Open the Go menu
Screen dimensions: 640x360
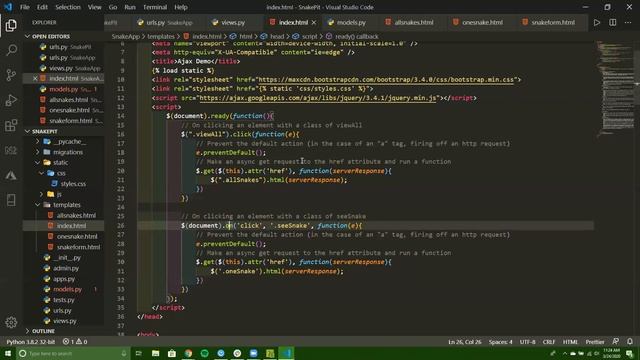113,7
